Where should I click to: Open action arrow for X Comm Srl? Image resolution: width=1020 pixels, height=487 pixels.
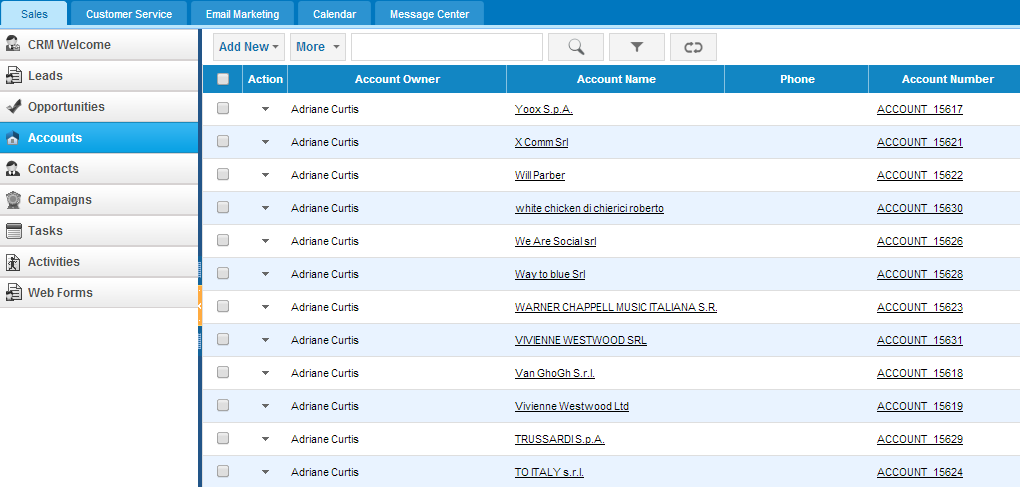(265, 142)
